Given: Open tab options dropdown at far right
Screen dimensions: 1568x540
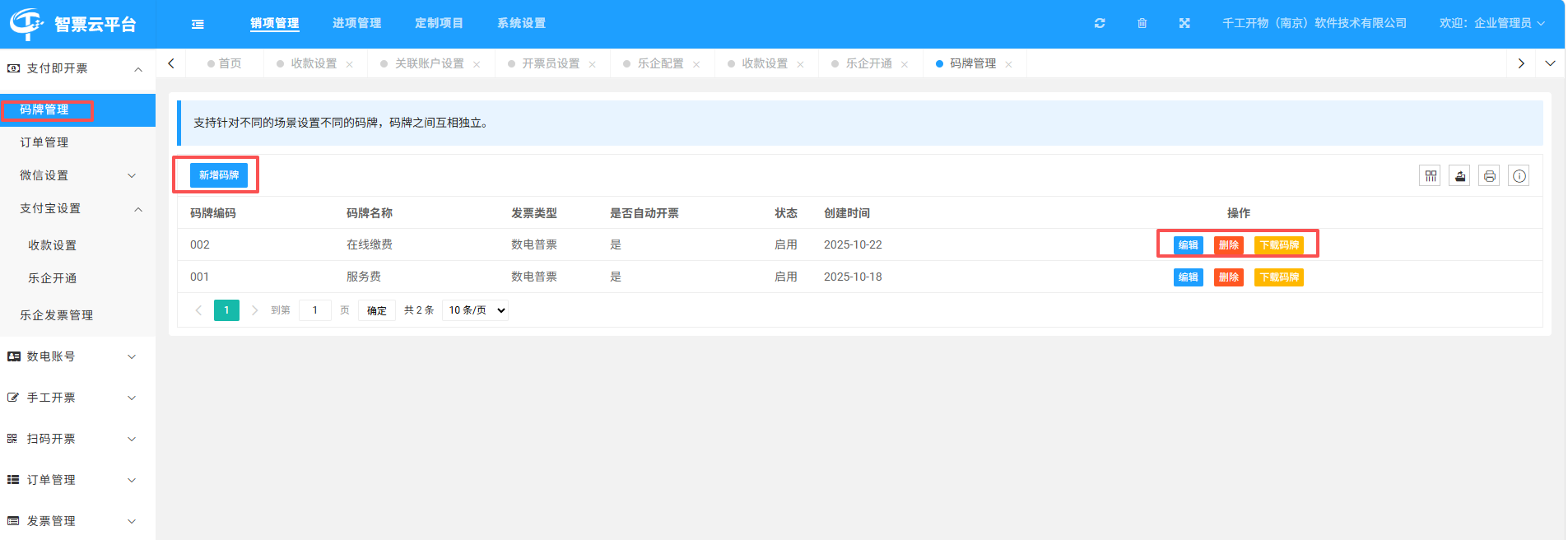Looking at the screenshot, I should point(1550,63).
